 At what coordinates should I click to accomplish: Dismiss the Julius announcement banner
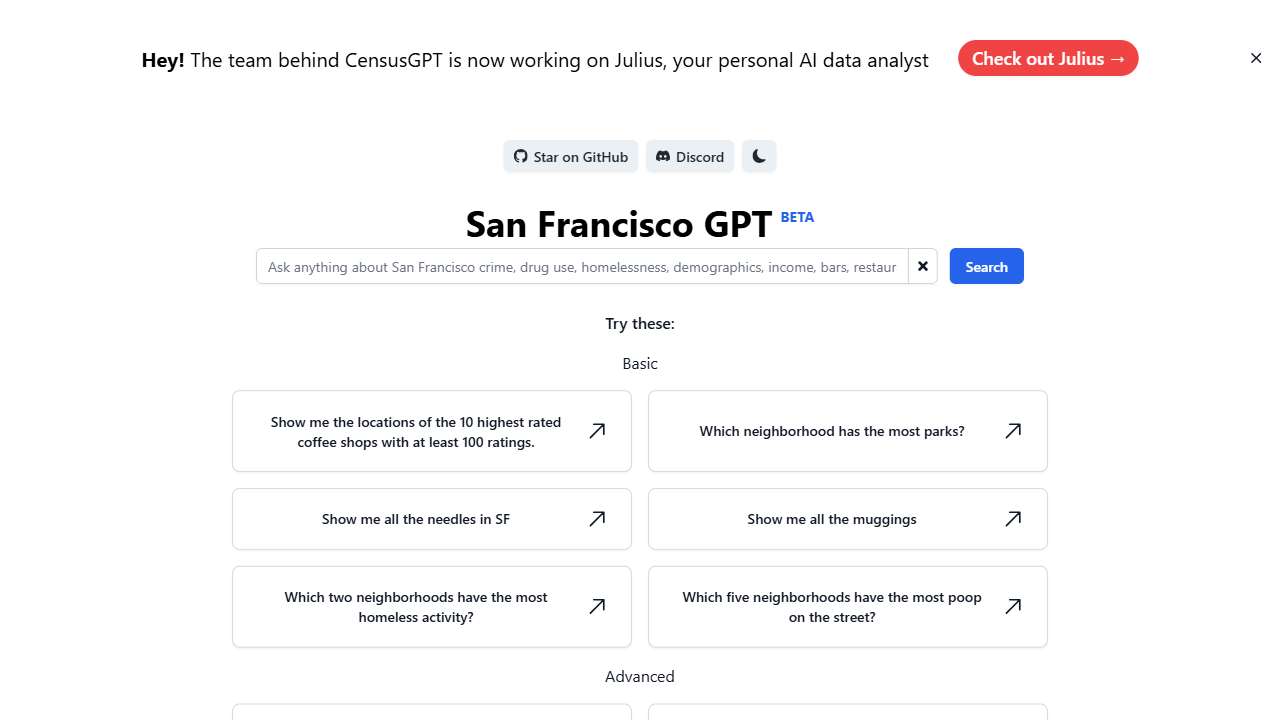(x=1255, y=58)
